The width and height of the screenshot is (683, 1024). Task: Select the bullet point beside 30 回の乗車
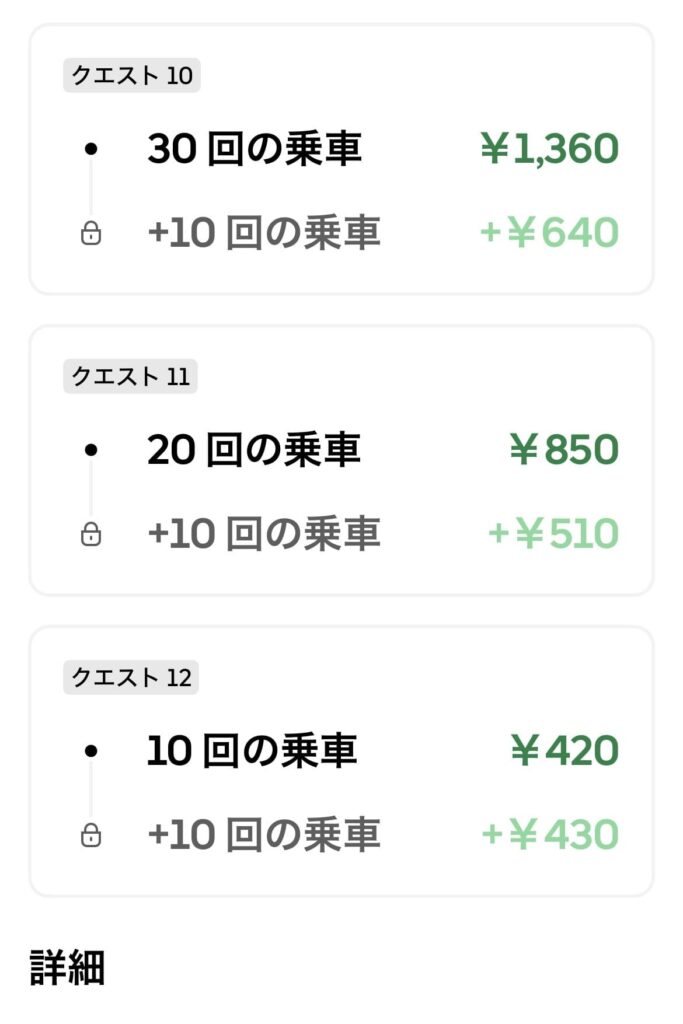(93, 148)
